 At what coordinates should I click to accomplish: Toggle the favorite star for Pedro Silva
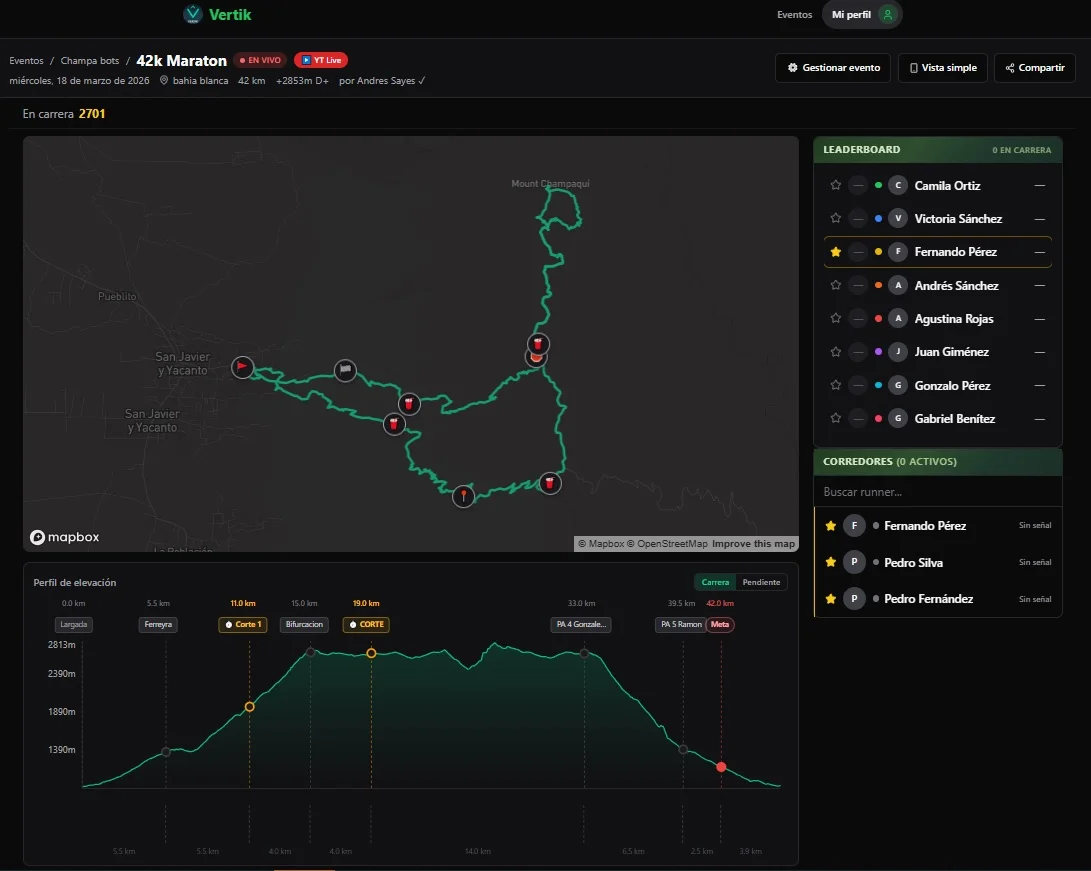pyautogui.click(x=830, y=562)
